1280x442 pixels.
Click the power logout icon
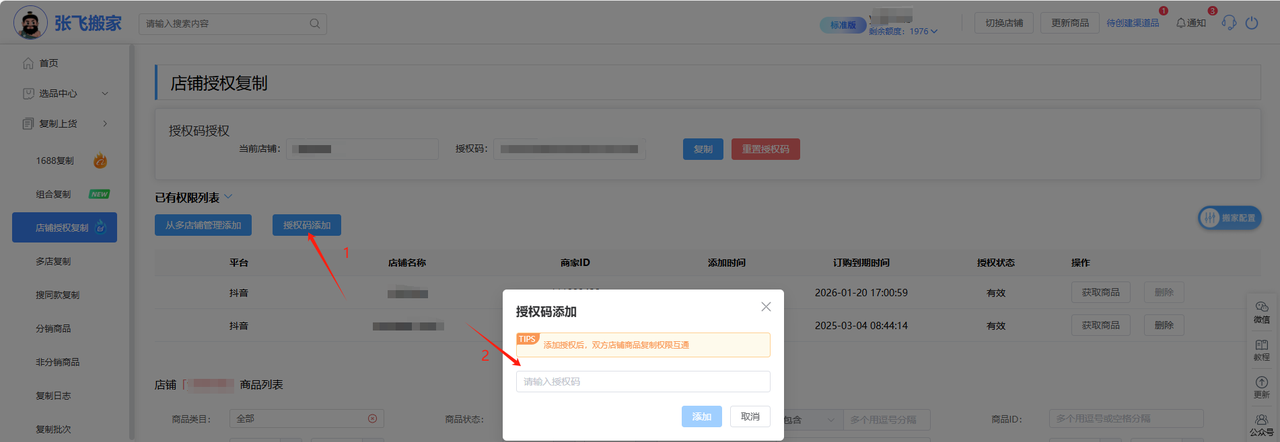pyautogui.click(x=1251, y=22)
